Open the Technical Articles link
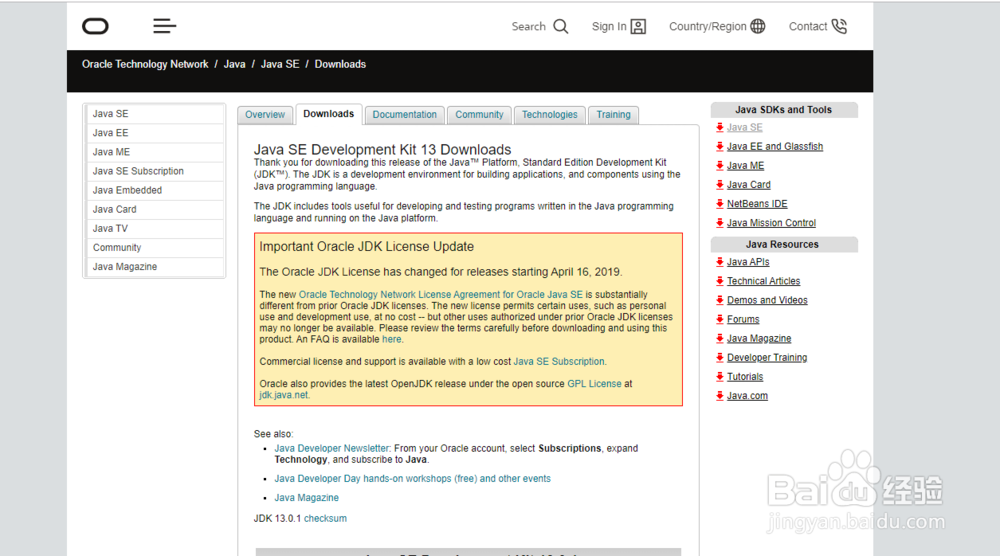 tap(763, 281)
